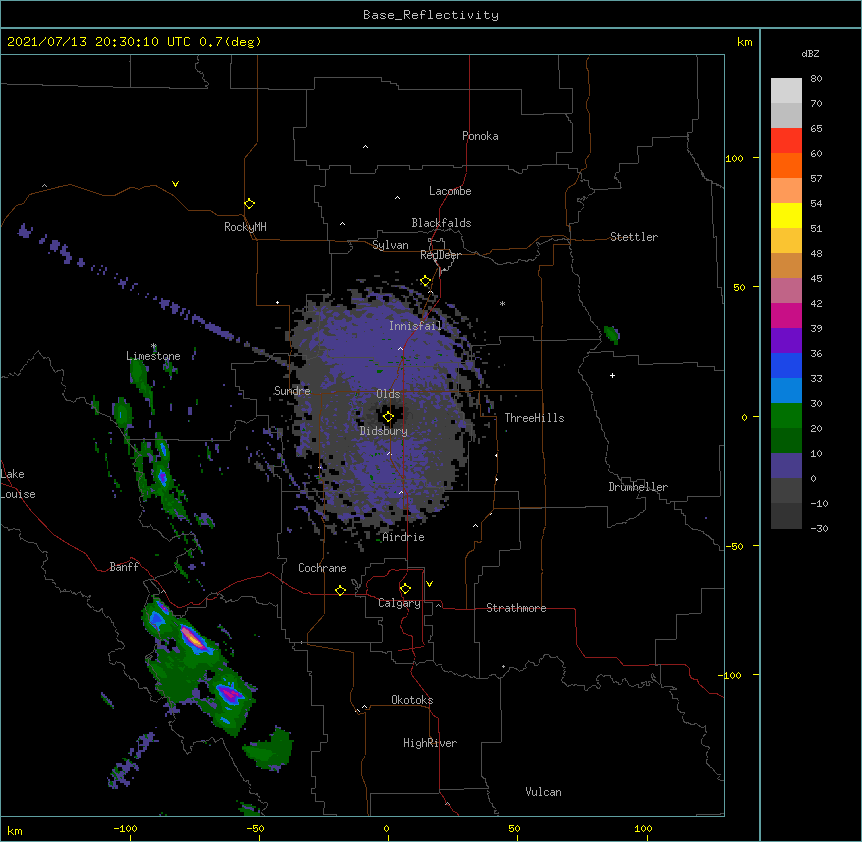
Task: Click the Calgary city label
Action: (399, 603)
